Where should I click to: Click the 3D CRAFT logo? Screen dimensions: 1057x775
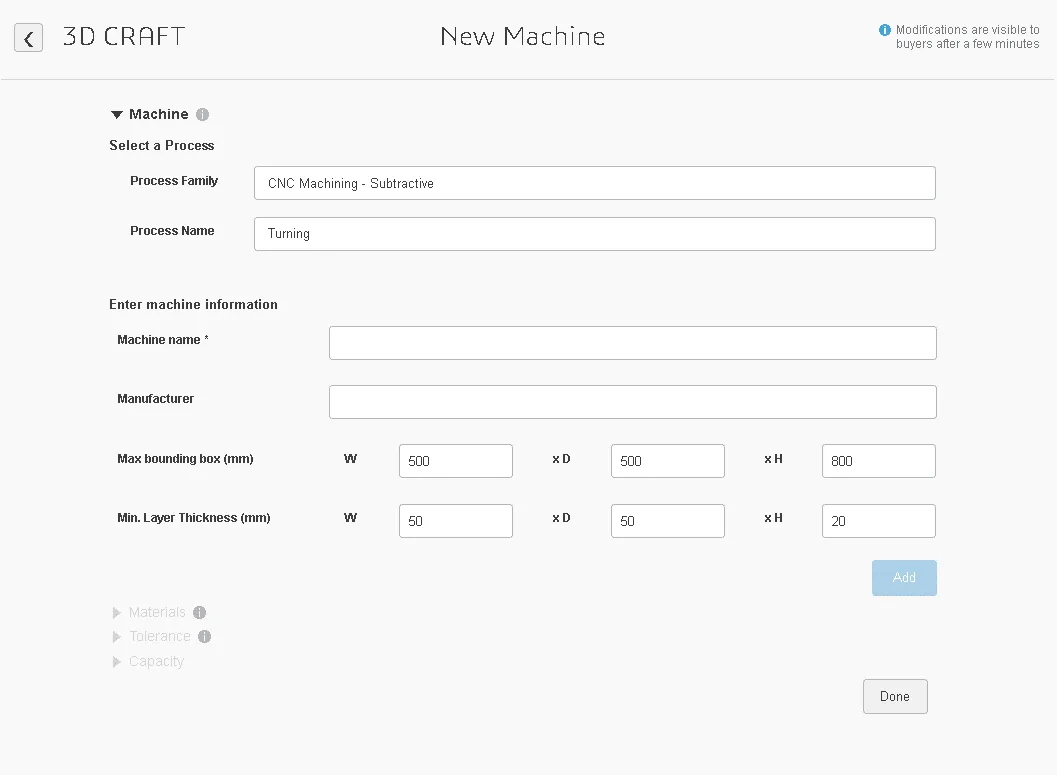point(122,36)
